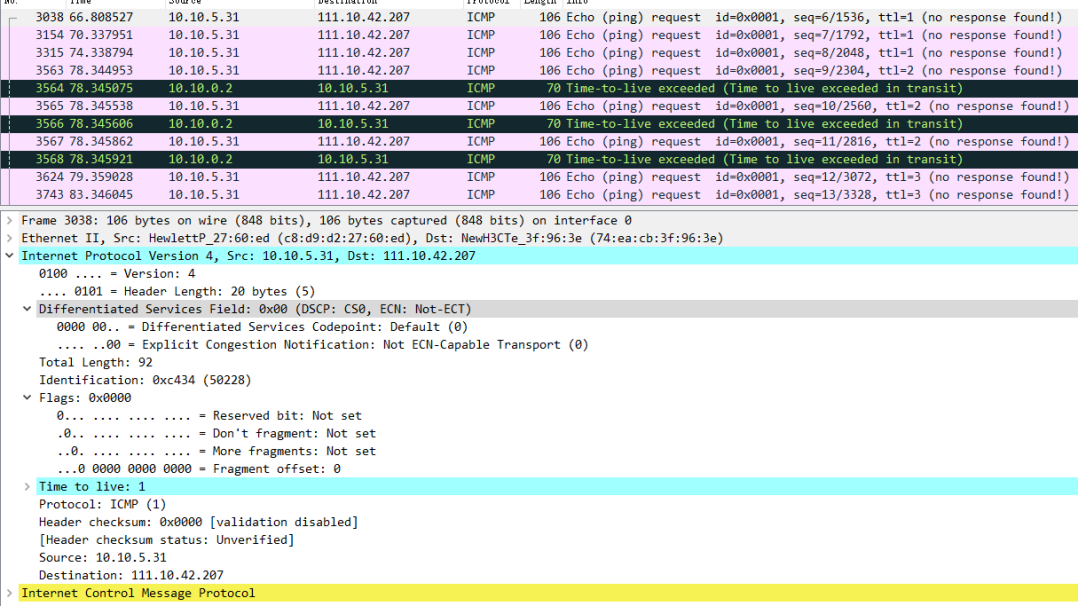This screenshot has width=1079, height=607.
Task: Click source 10.10.0.2 in packet 3566 row
Action: point(200,124)
